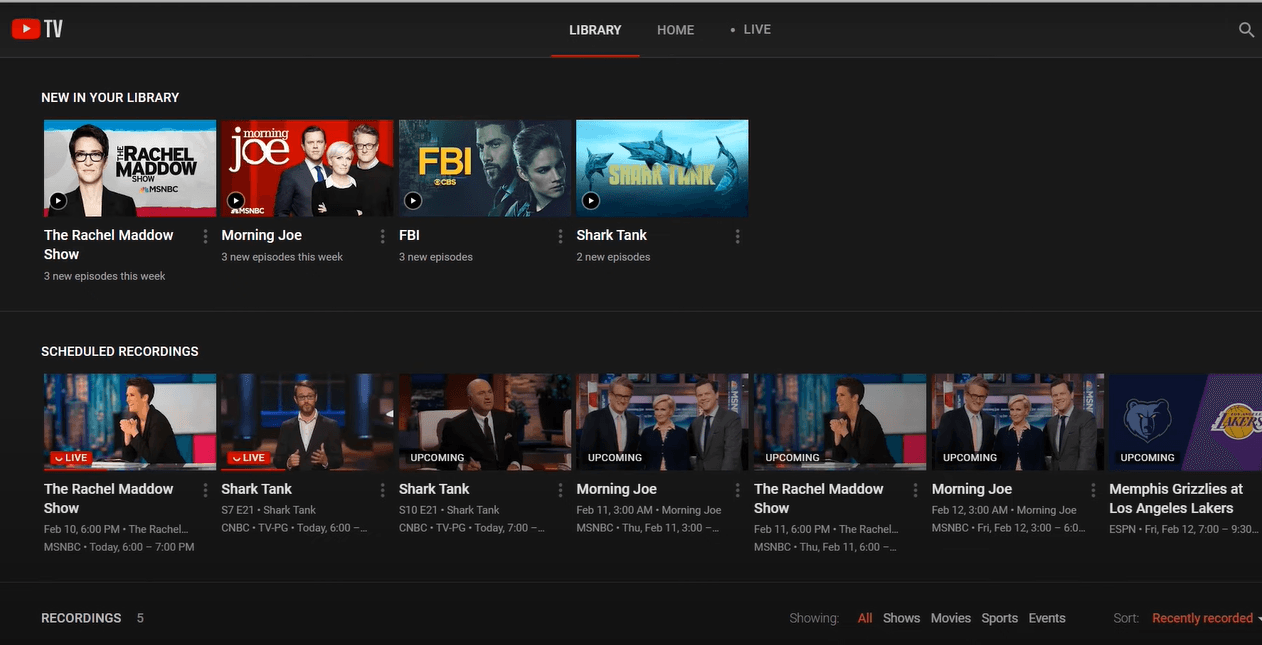Filter recordings by All

[x=865, y=618]
